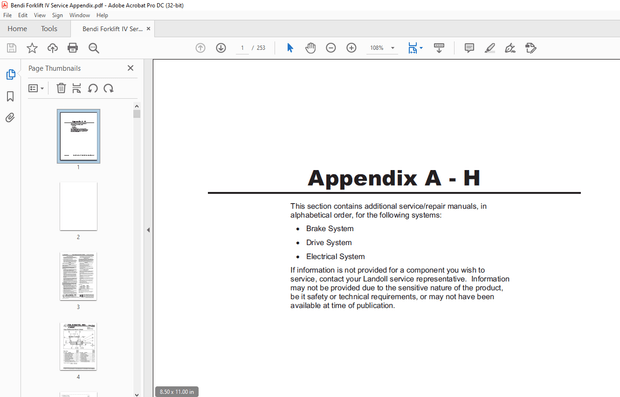
Task: Open the thumbnail options menu dropdown
Action: (36, 88)
